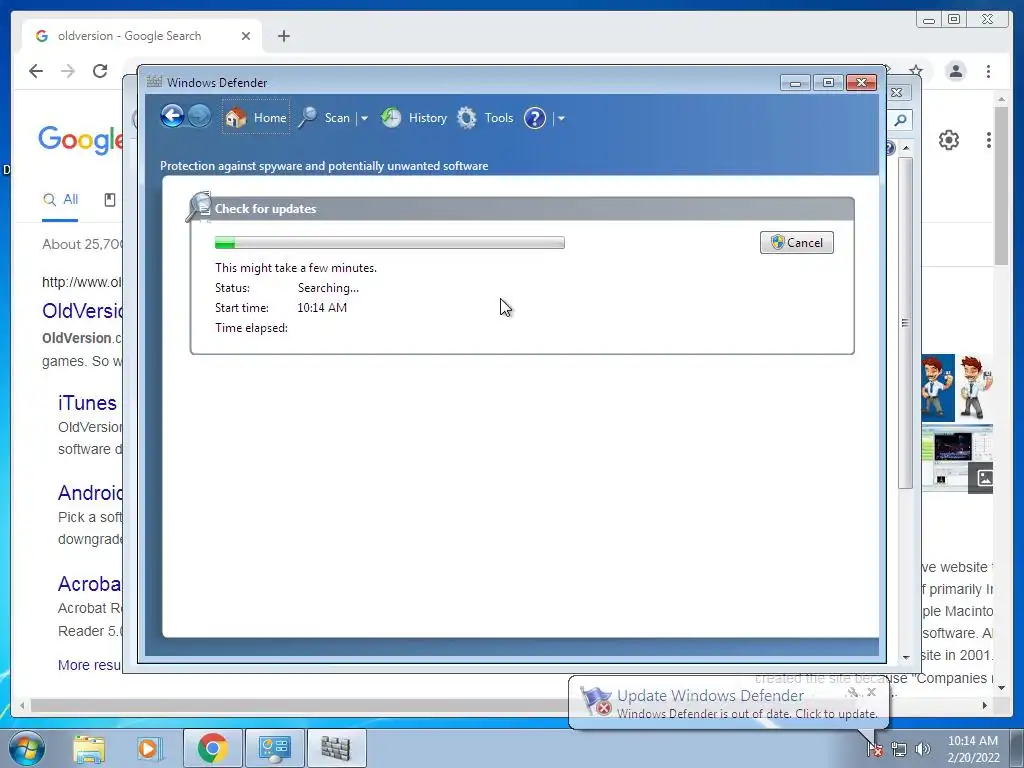Open Windows Explorer from the taskbar
The width and height of the screenshot is (1024, 768).
(x=89, y=748)
